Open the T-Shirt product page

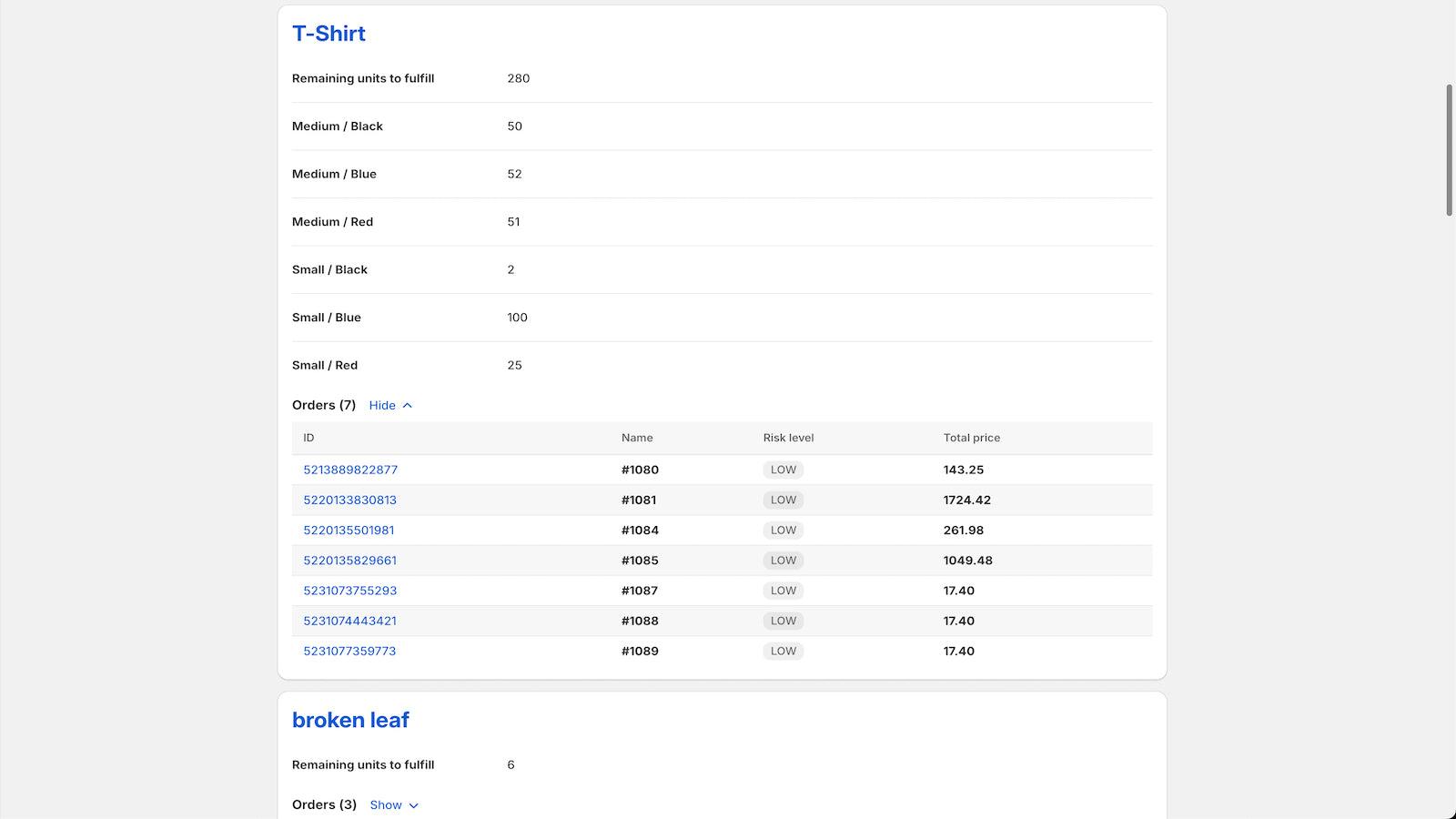[329, 34]
